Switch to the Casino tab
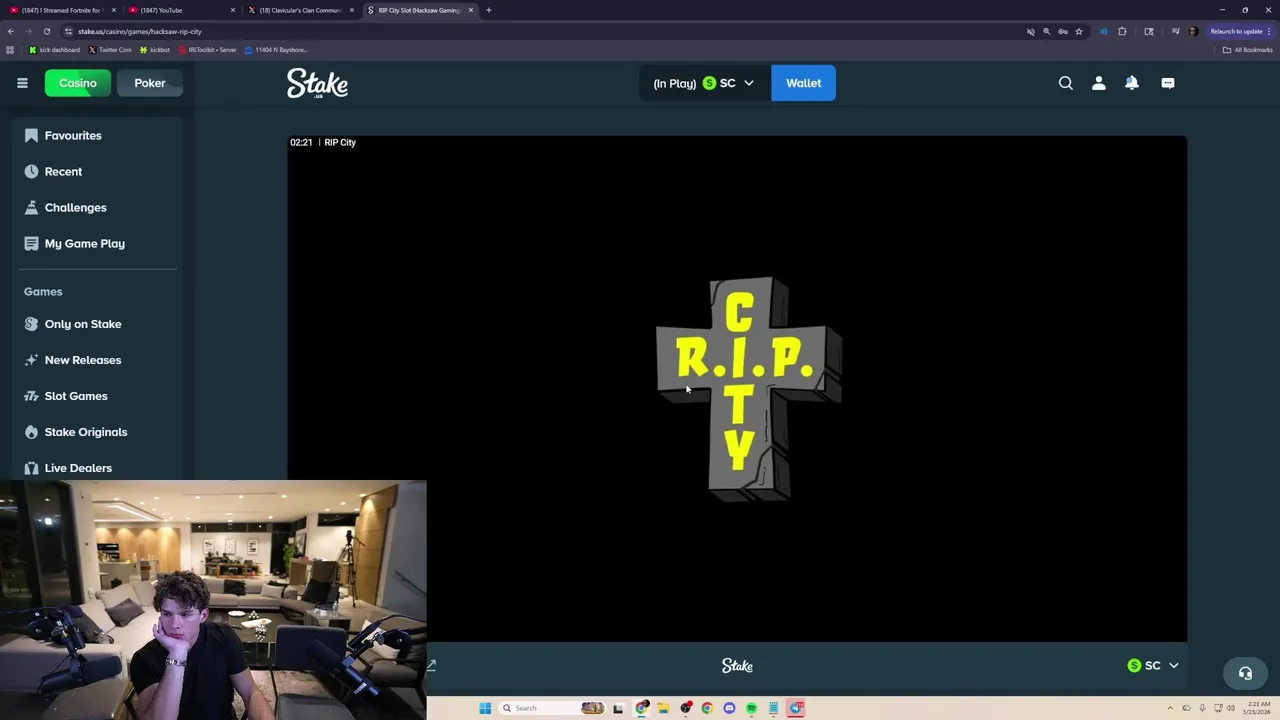Screen dimensions: 1280x720 point(77,83)
